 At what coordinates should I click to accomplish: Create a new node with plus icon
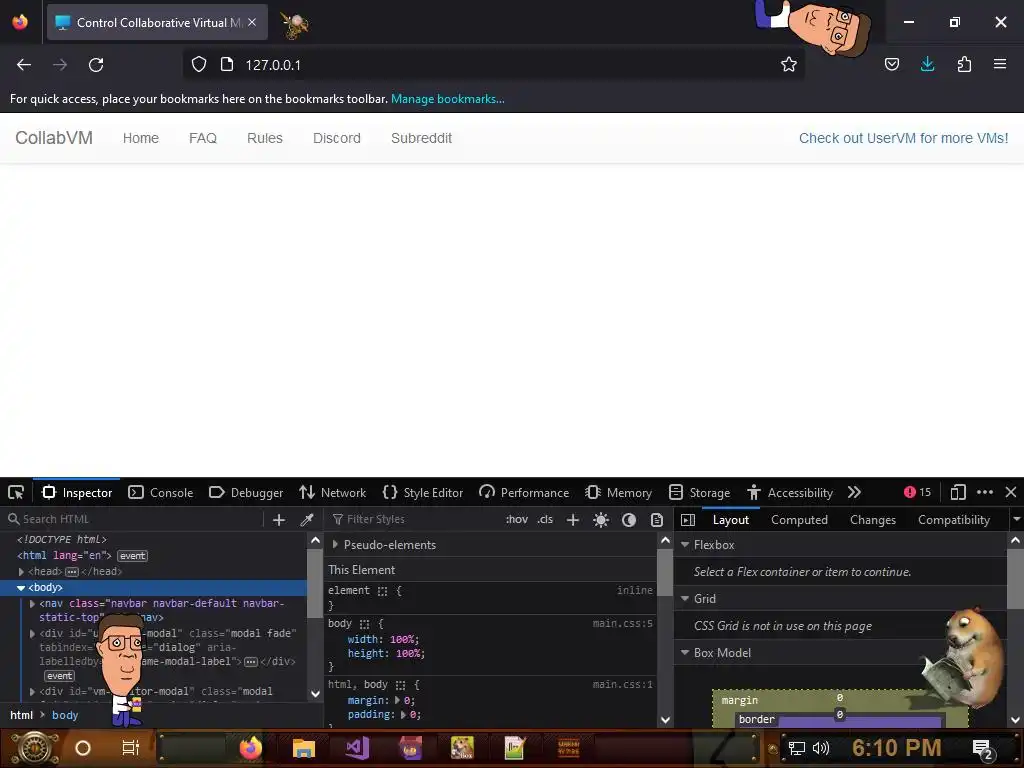tap(279, 520)
